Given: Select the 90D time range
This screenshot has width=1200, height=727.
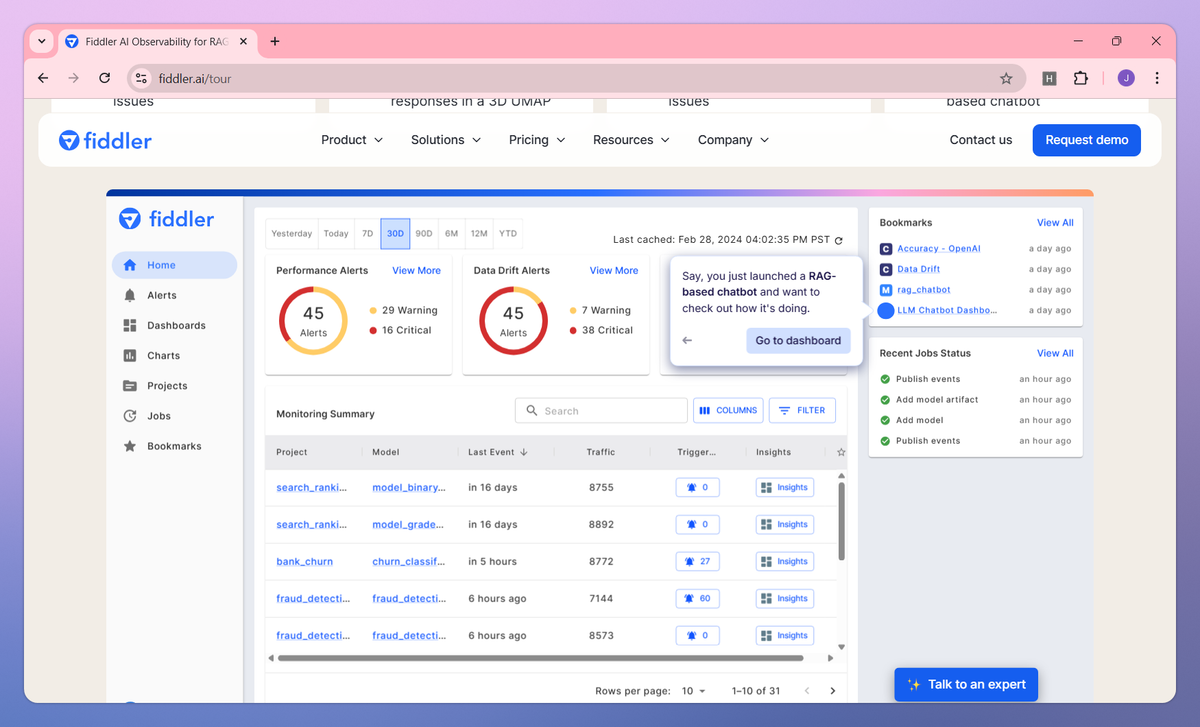Looking at the screenshot, I should coord(424,233).
